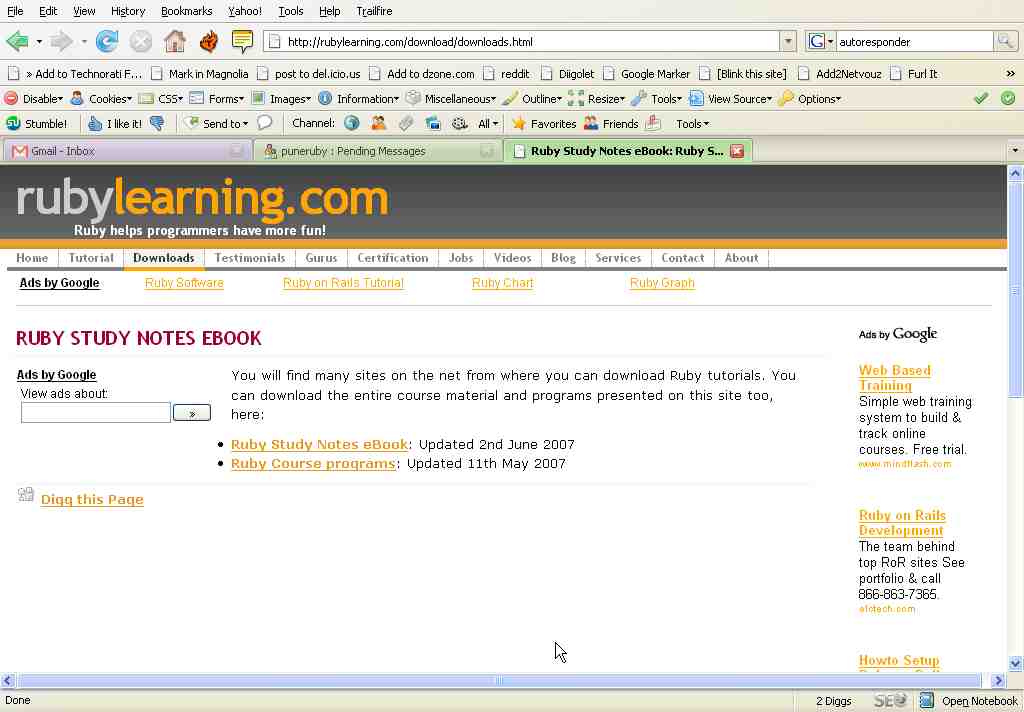Click the speech bubble icon beside Send to
The width and height of the screenshot is (1024, 712).
tap(264, 123)
